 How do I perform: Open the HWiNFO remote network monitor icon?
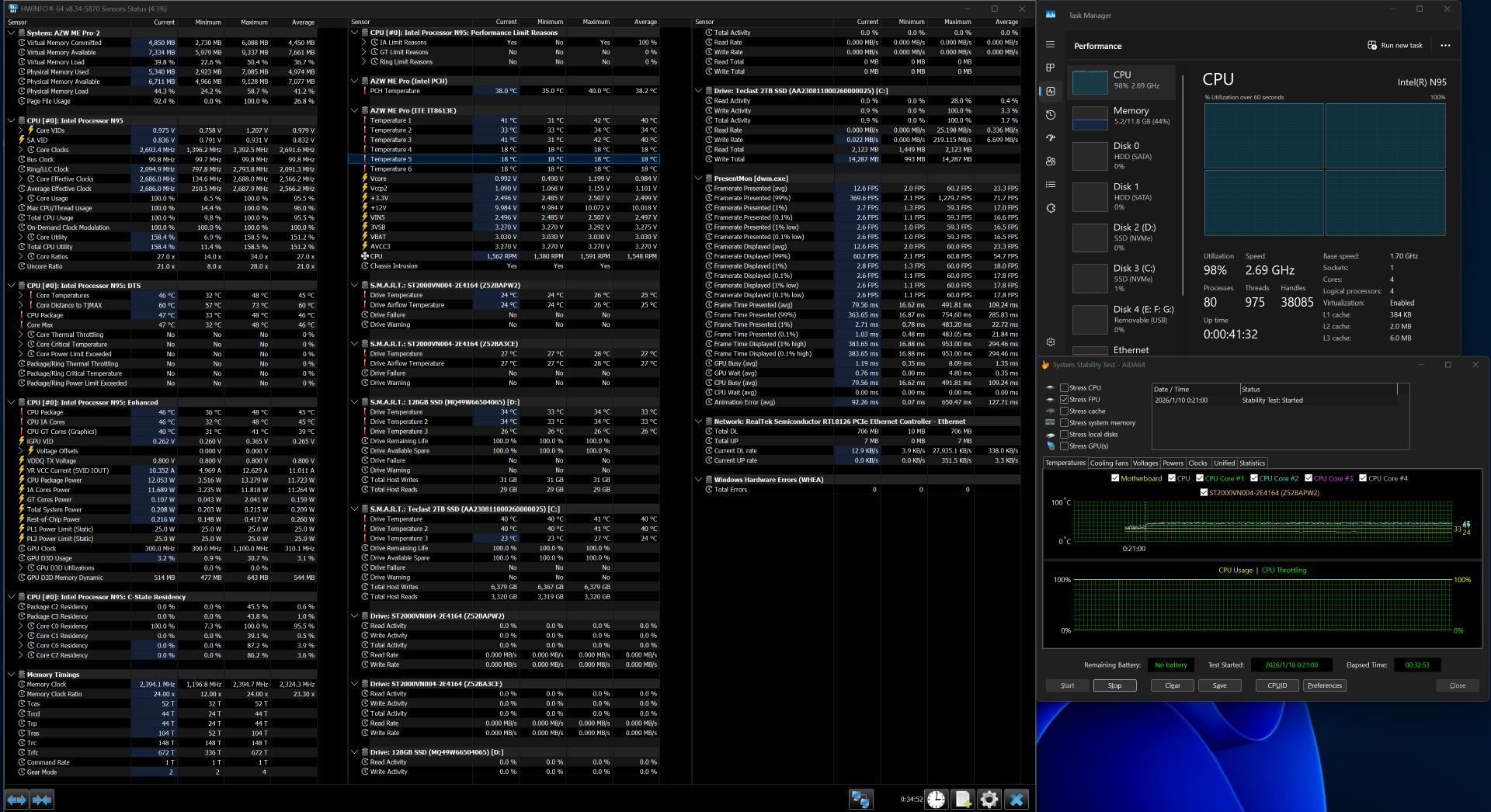click(860, 799)
